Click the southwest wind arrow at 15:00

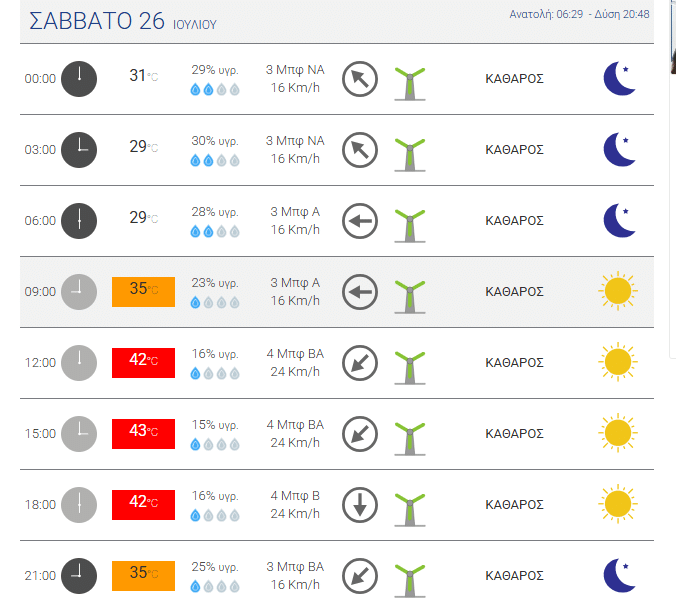point(360,434)
